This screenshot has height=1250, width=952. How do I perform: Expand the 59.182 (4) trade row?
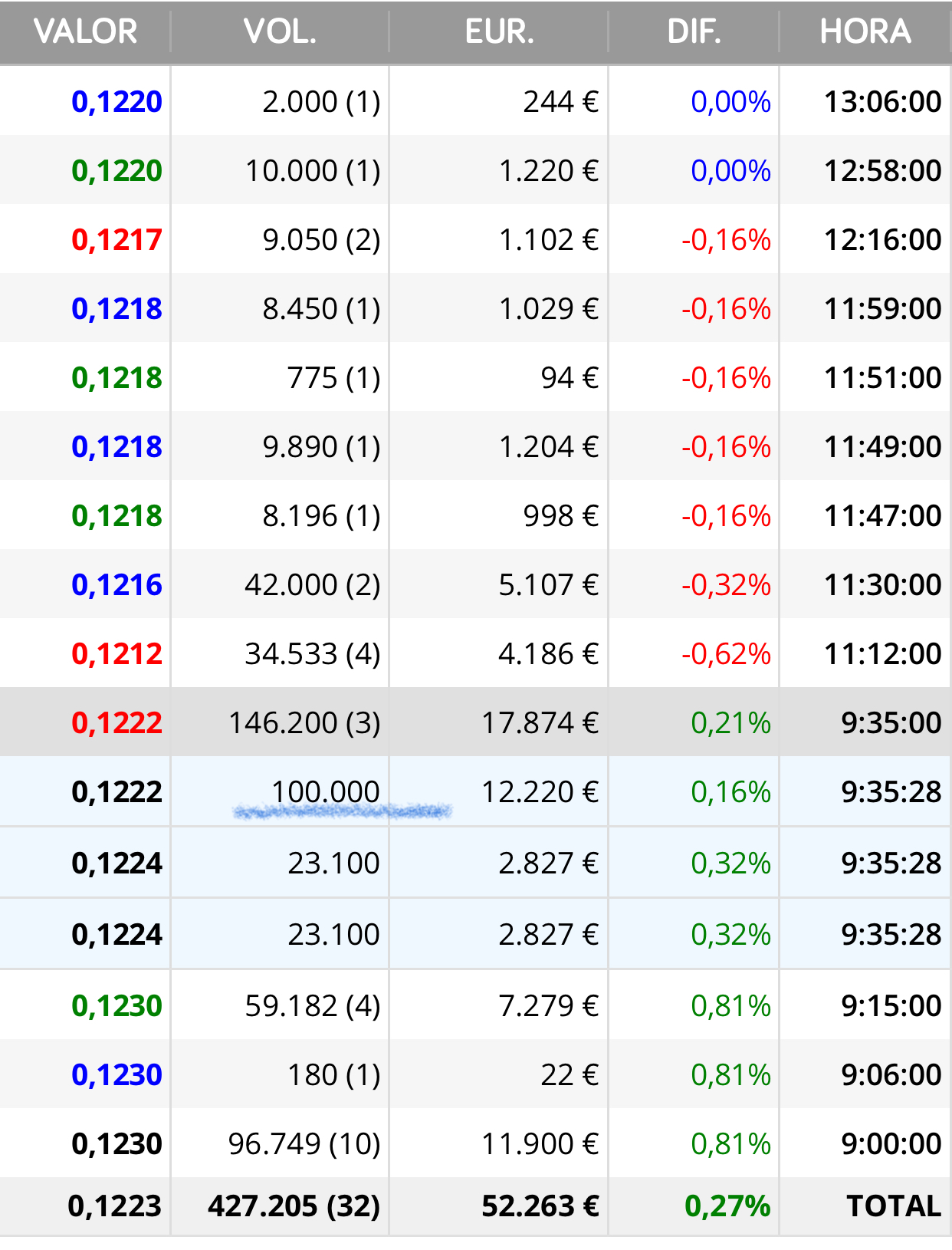point(476,1005)
